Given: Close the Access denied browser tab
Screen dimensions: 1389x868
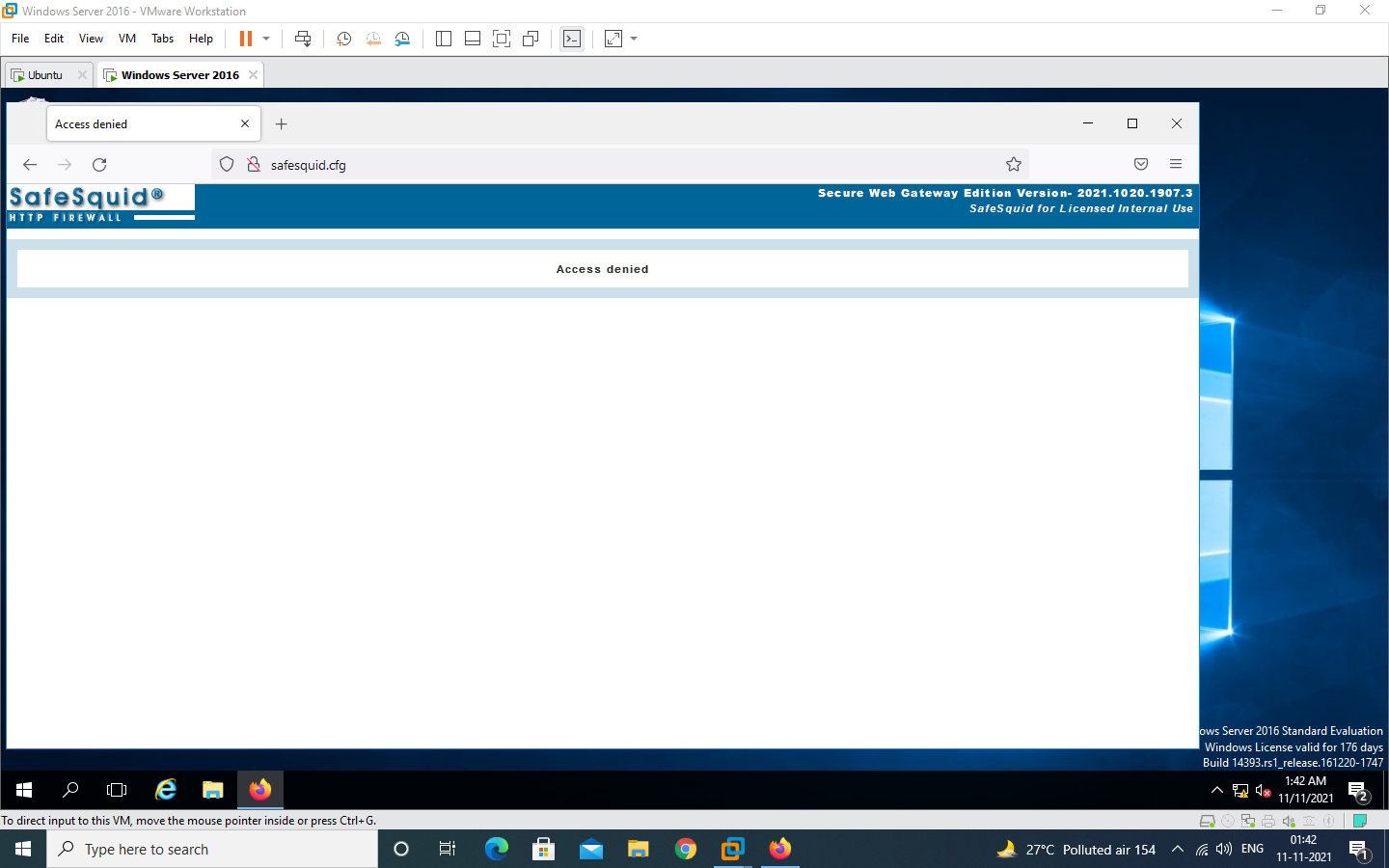Looking at the screenshot, I should (245, 123).
